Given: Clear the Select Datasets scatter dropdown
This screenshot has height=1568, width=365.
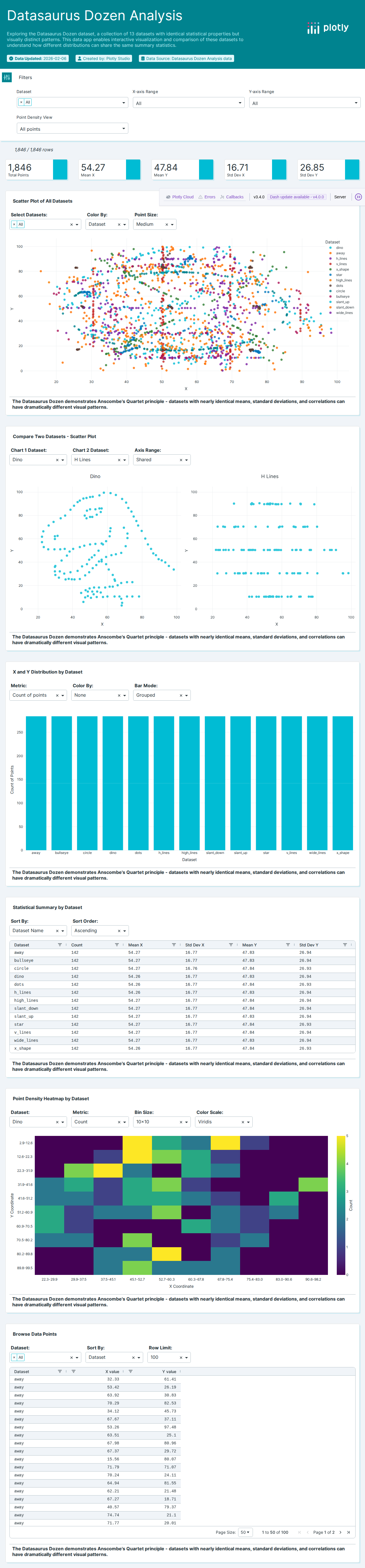Looking at the screenshot, I should (71, 225).
